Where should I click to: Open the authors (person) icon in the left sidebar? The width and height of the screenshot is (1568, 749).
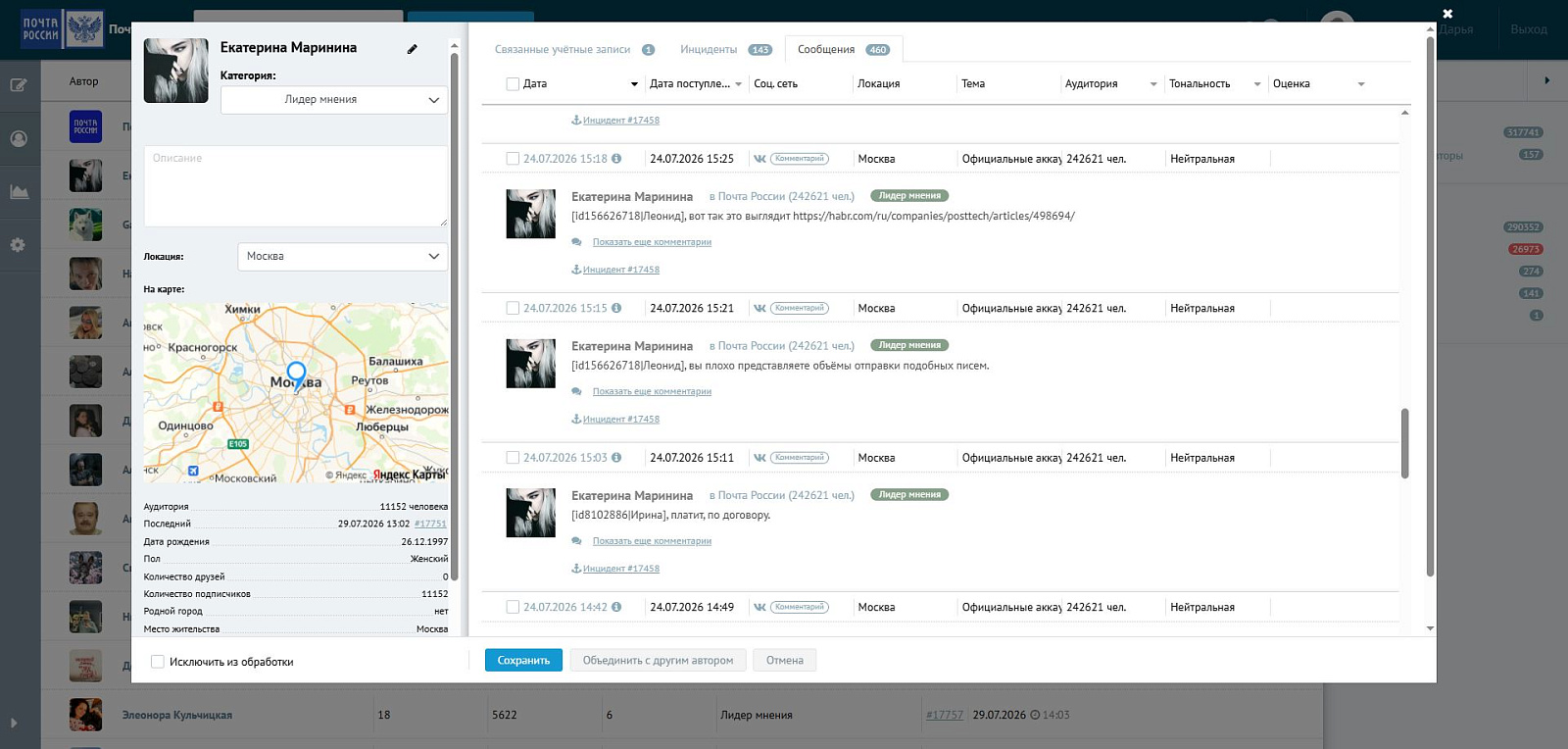pyautogui.click(x=19, y=138)
